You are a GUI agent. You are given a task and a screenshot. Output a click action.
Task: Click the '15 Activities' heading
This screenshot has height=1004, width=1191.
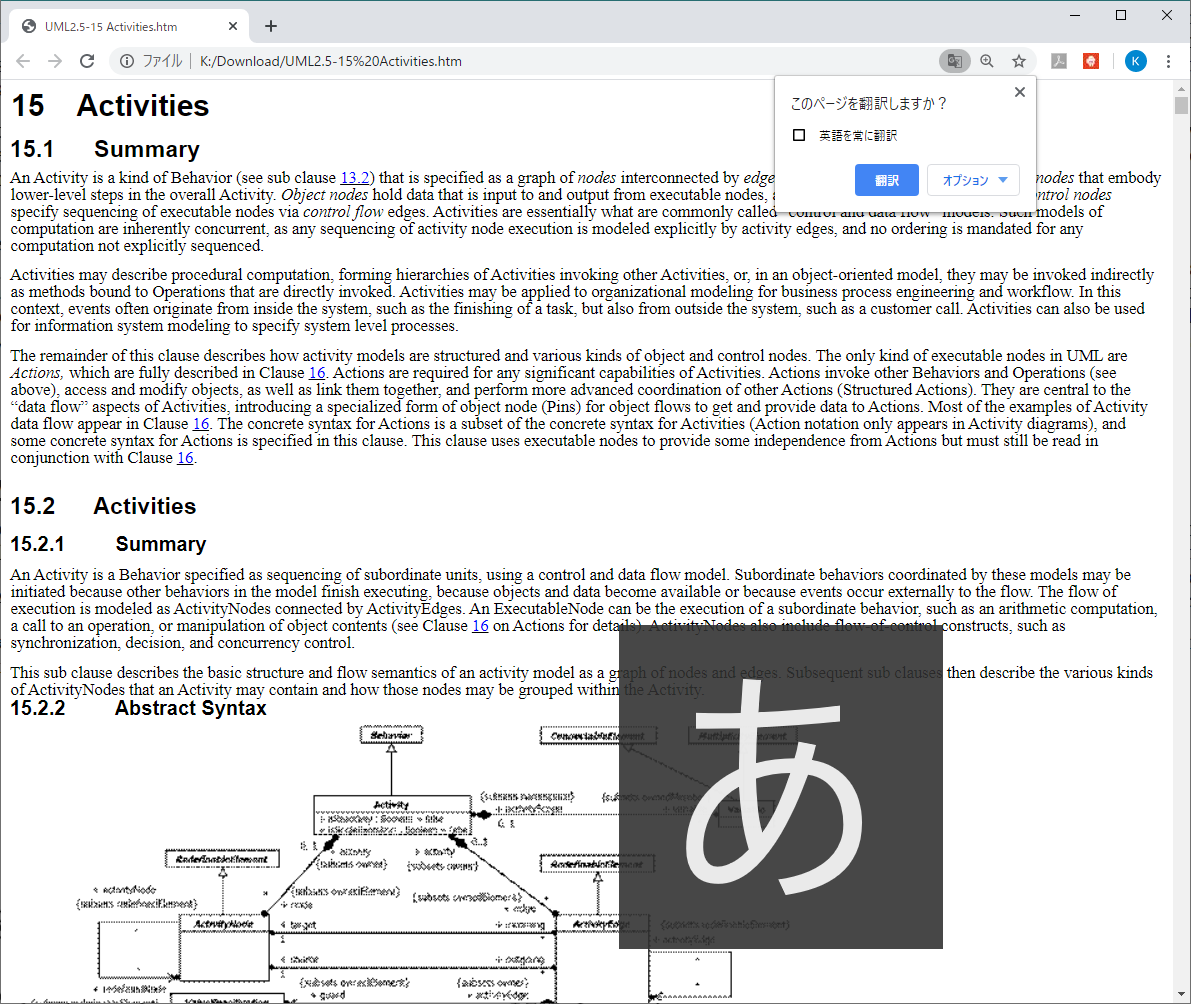(110, 106)
